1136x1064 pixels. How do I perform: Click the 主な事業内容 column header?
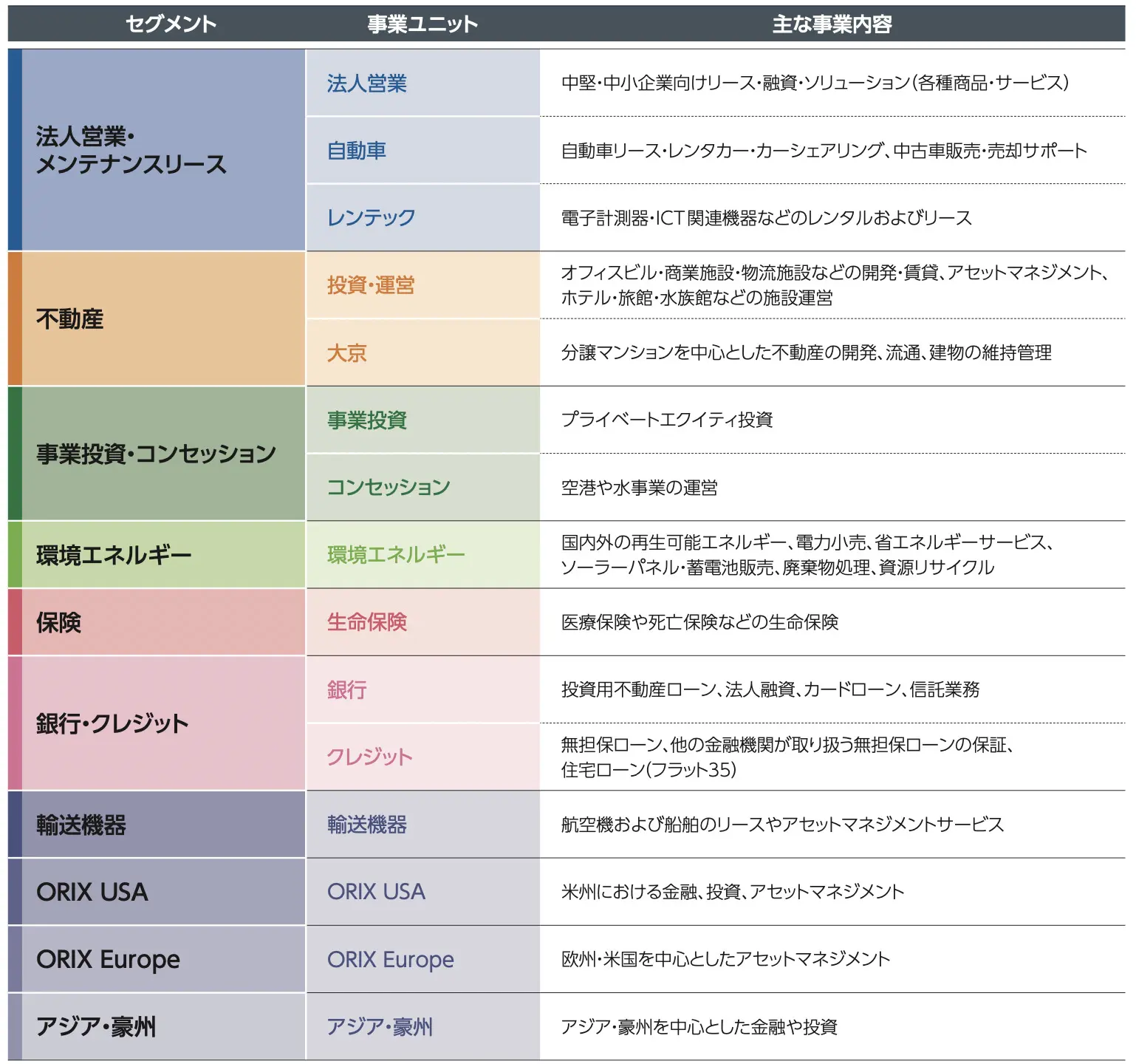click(832, 24)
